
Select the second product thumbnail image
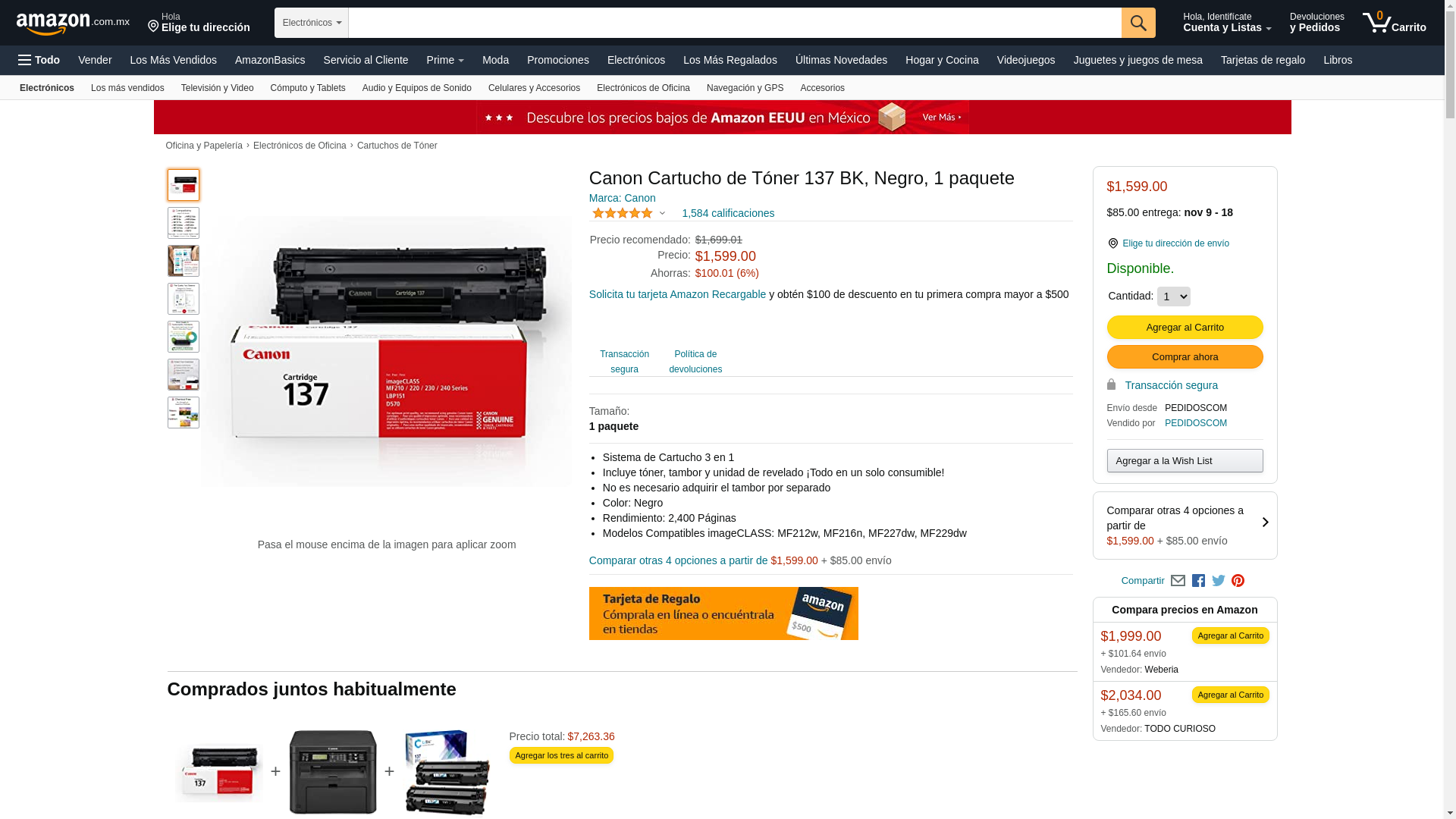coord(184,223)
